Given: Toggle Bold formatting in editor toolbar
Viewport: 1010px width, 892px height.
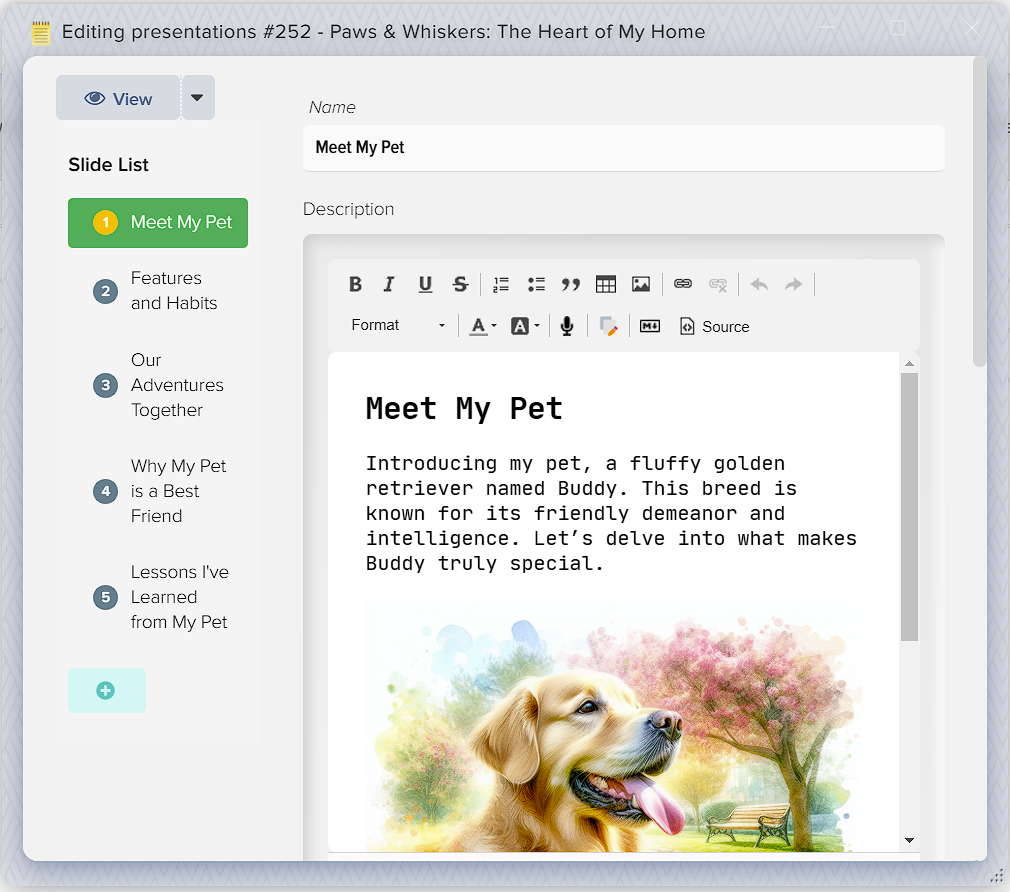Looking at the screenshot, I should (355, 284).
